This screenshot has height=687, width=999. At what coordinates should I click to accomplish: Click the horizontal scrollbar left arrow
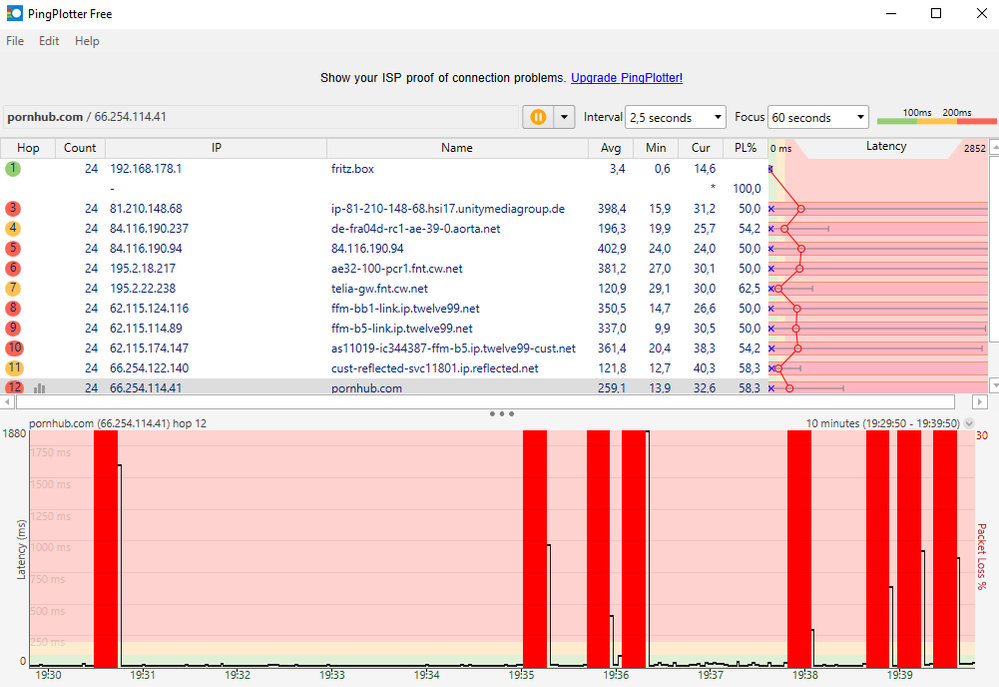pyautogui.click(x=8, y=402)
